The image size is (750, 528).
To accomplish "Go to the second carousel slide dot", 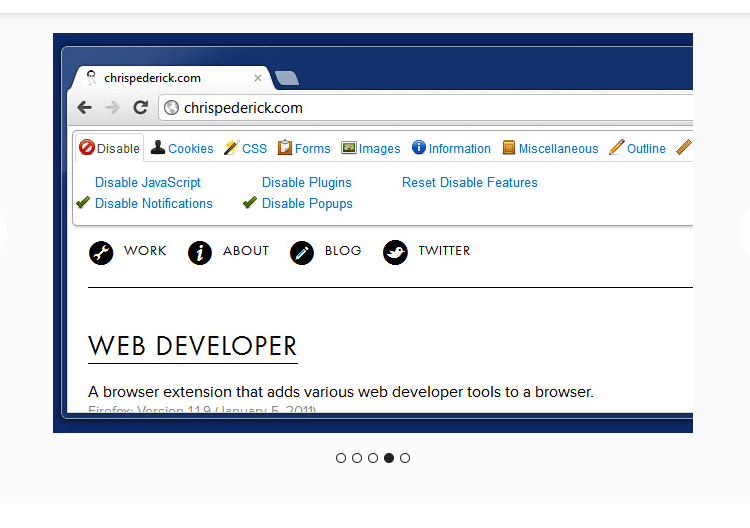I will point(357,458).
